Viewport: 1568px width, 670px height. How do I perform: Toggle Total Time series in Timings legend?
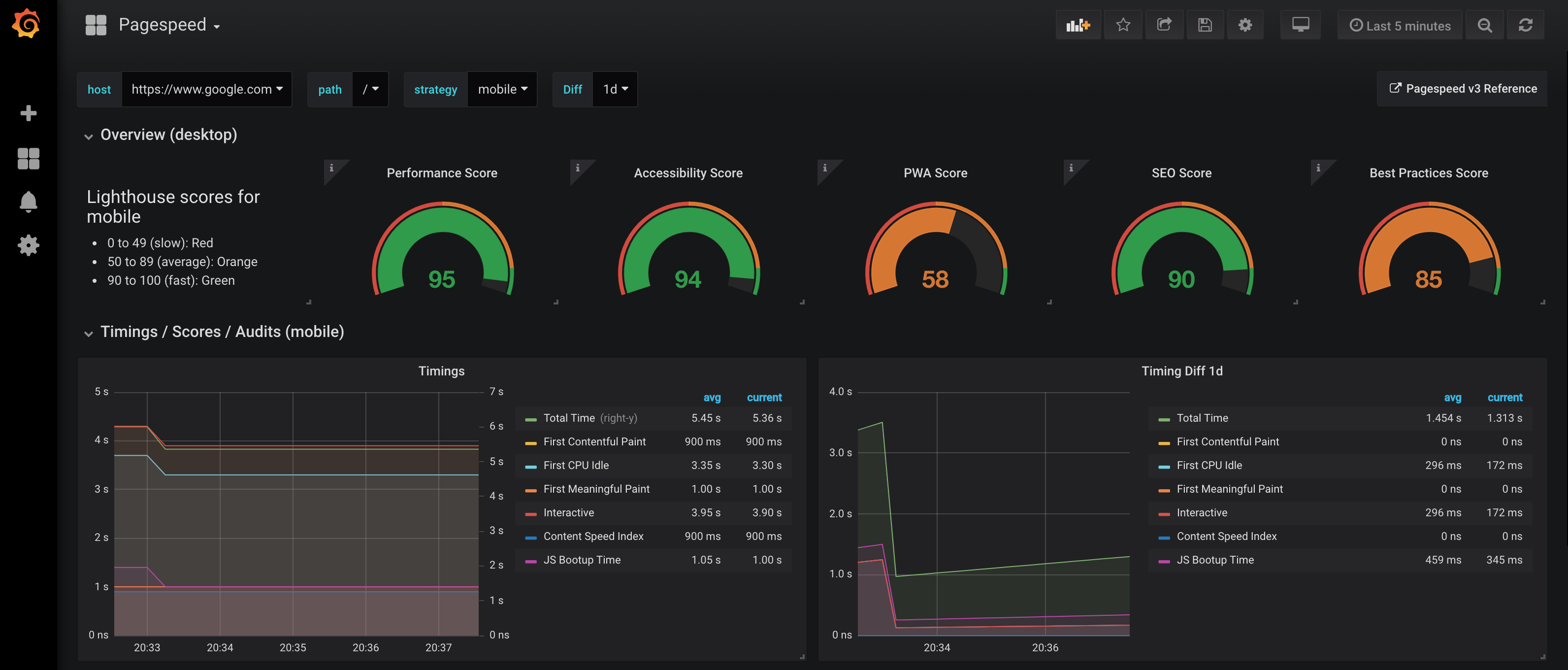point(568,418)
